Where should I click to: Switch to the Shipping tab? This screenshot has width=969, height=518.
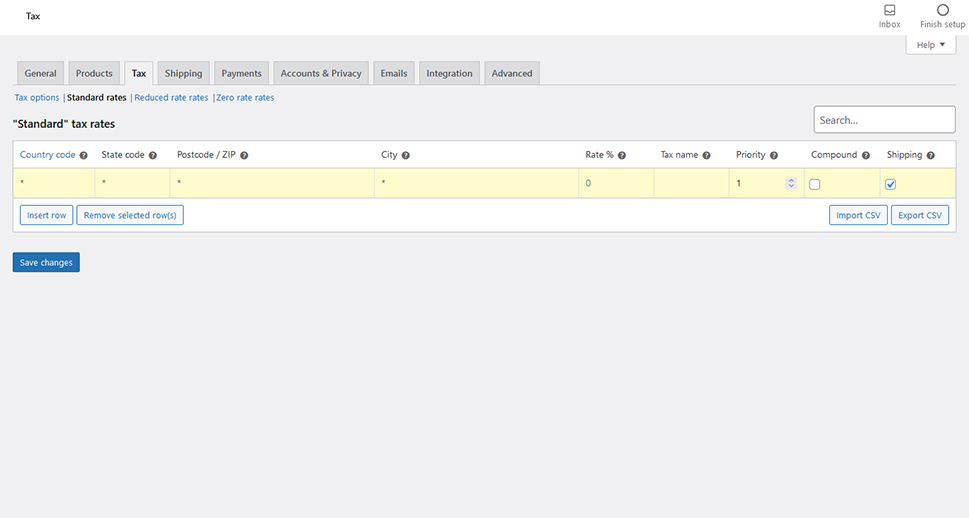183,73
